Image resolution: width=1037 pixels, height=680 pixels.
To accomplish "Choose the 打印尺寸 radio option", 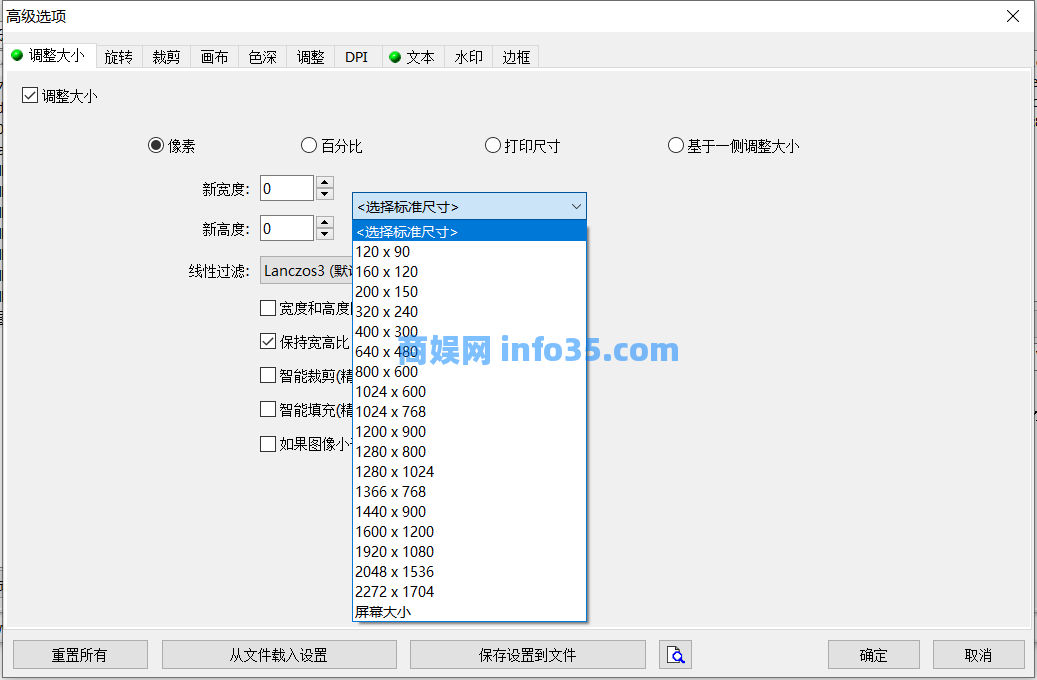I will coord(493,146).
